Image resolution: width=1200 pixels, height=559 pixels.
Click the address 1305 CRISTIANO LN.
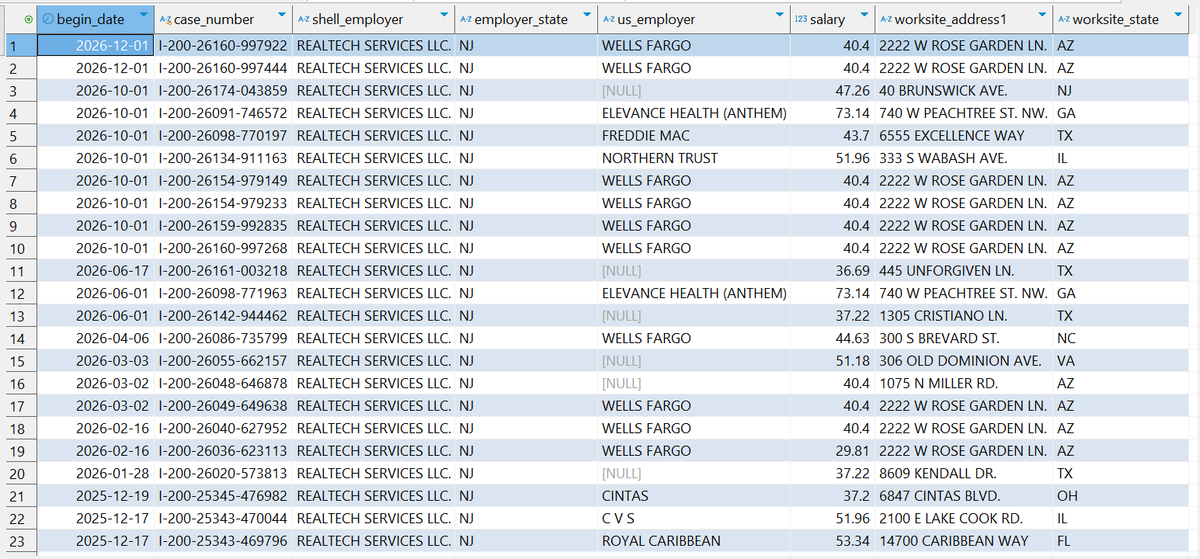click(x=943, y=316)
